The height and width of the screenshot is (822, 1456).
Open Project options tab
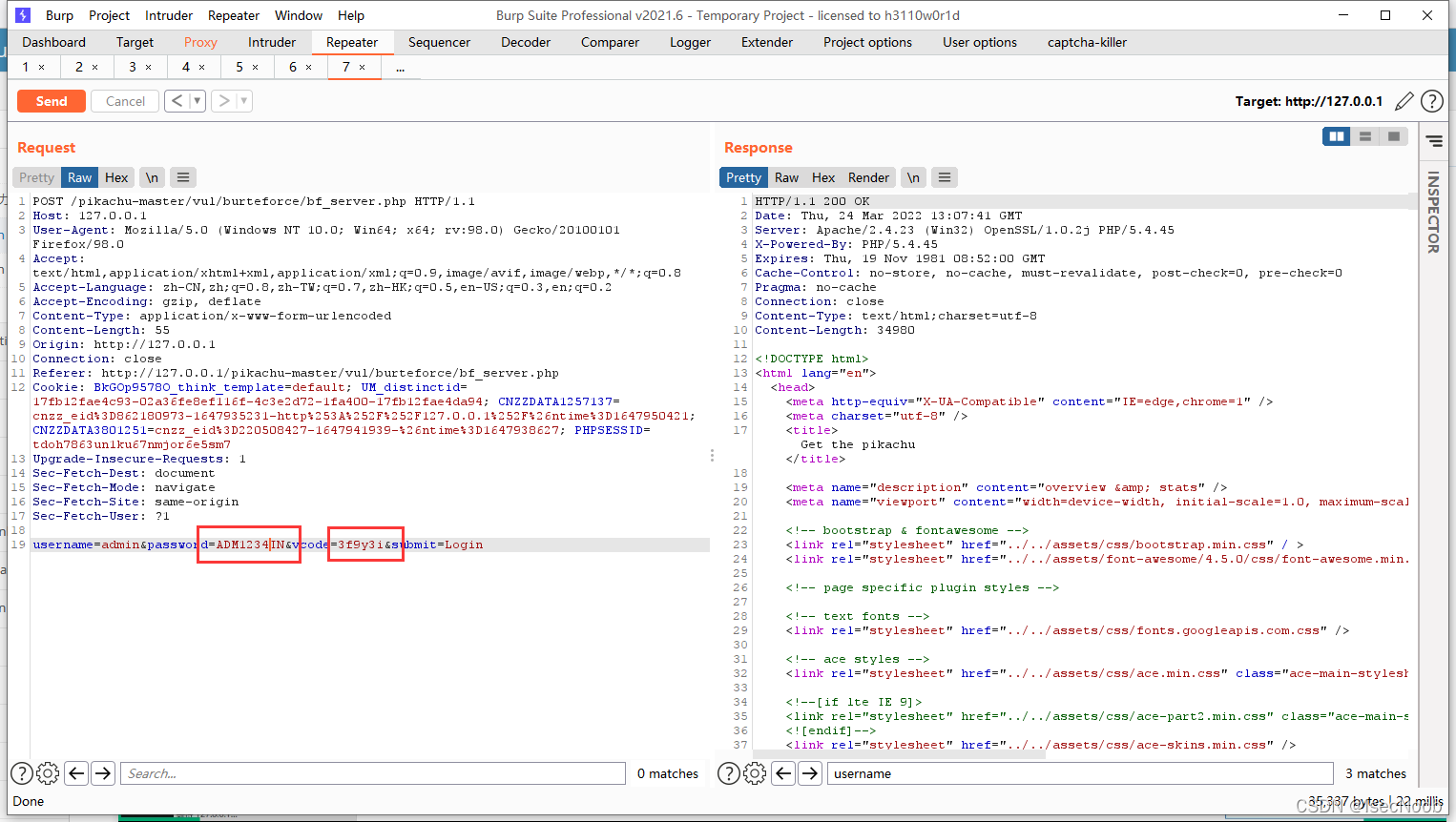coord(867,42)
